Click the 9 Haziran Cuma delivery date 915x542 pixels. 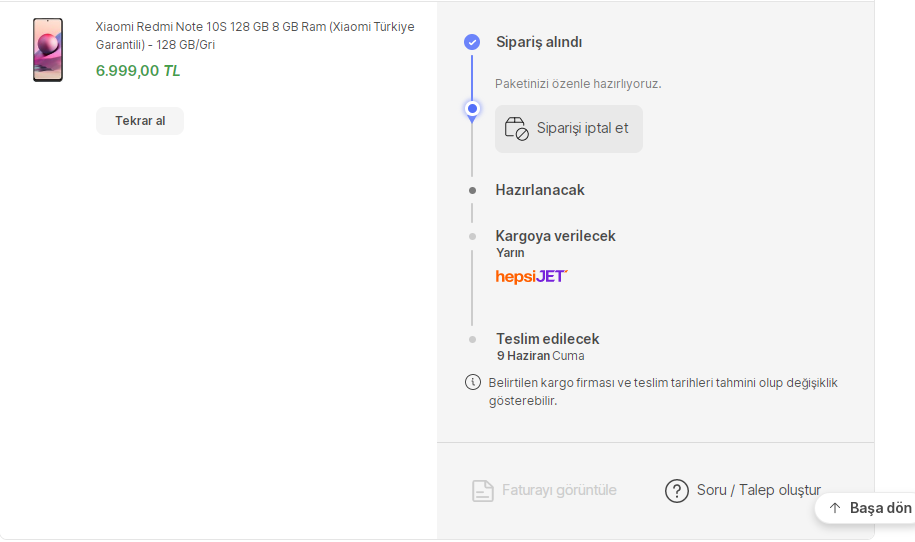[540, 356]
